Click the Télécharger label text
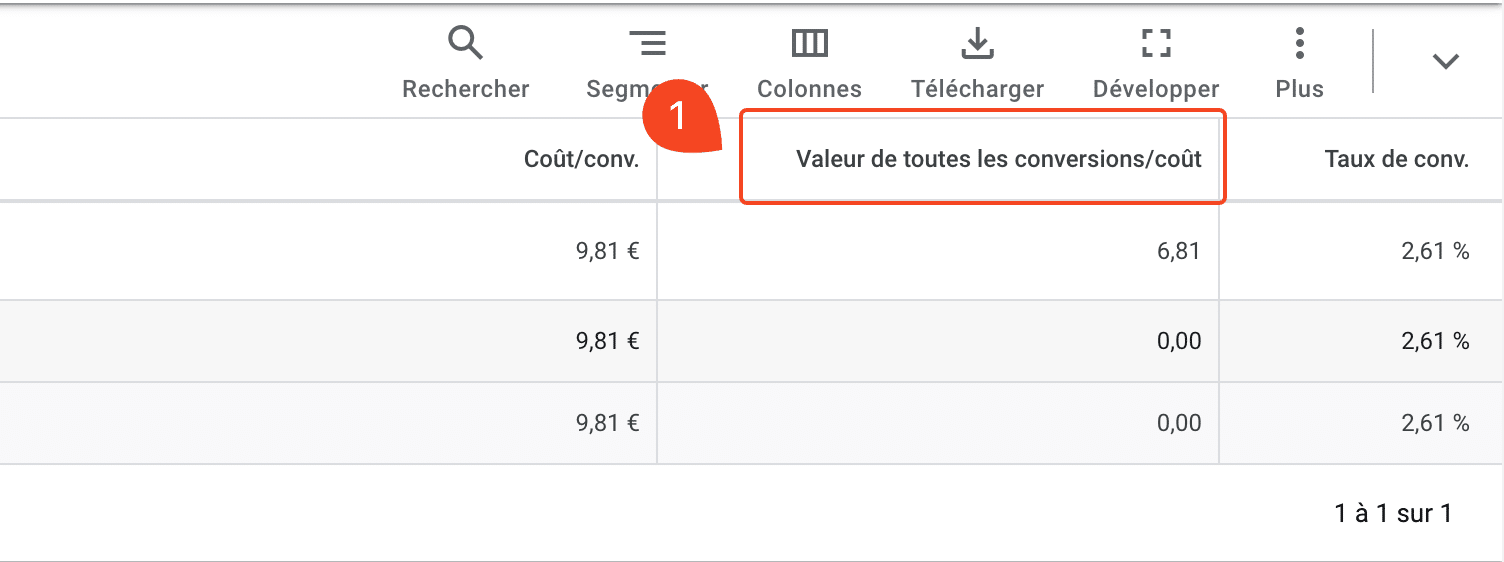 tap(977, 89)
